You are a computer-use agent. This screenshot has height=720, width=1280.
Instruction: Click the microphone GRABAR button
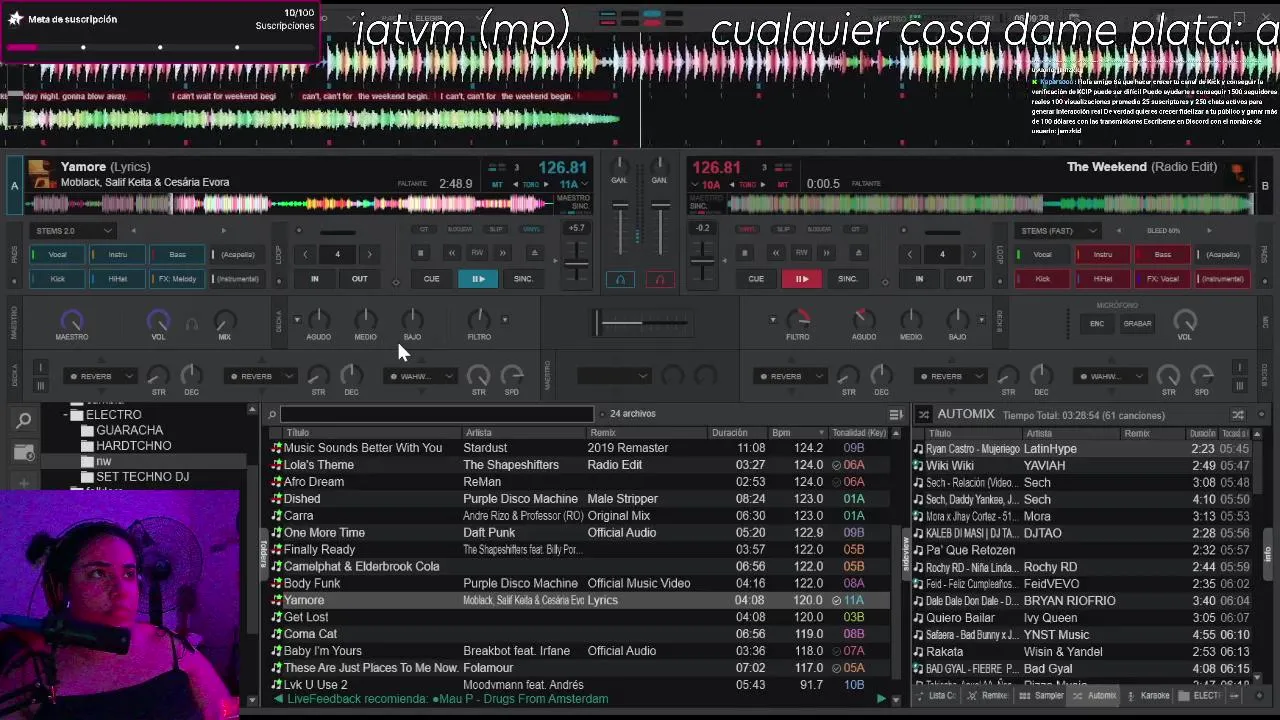tap(1137, 323)
